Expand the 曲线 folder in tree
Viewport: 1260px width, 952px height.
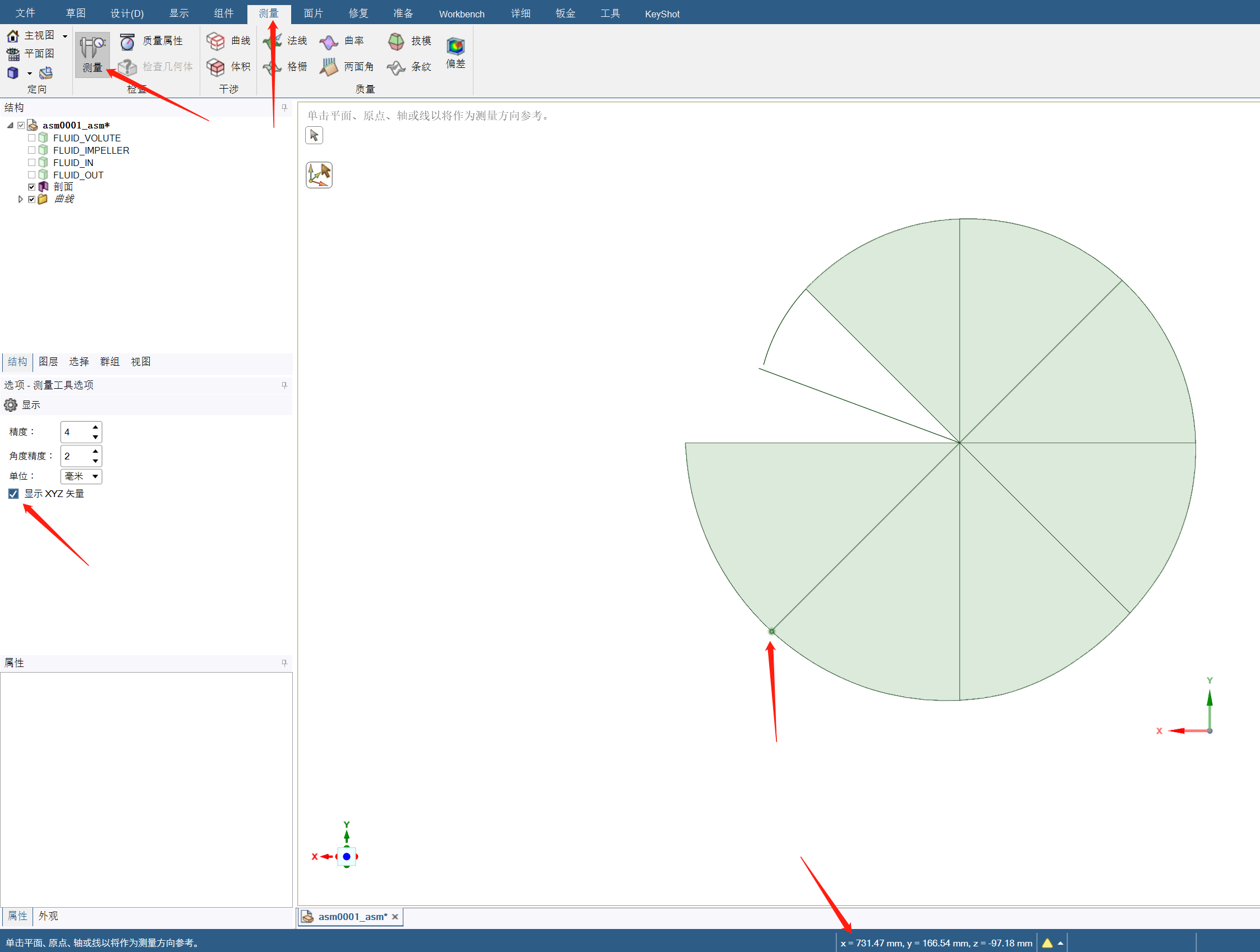21,199
